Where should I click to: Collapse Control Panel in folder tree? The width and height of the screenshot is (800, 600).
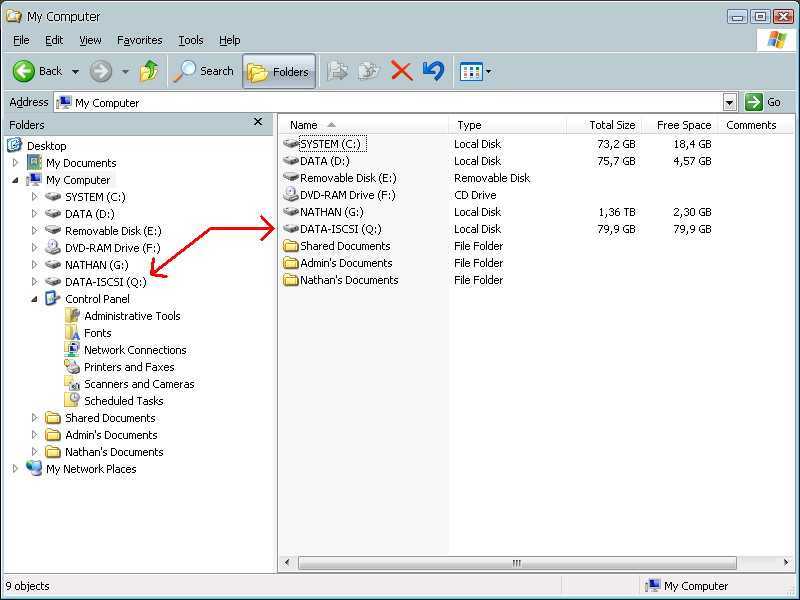pos(34,299)
